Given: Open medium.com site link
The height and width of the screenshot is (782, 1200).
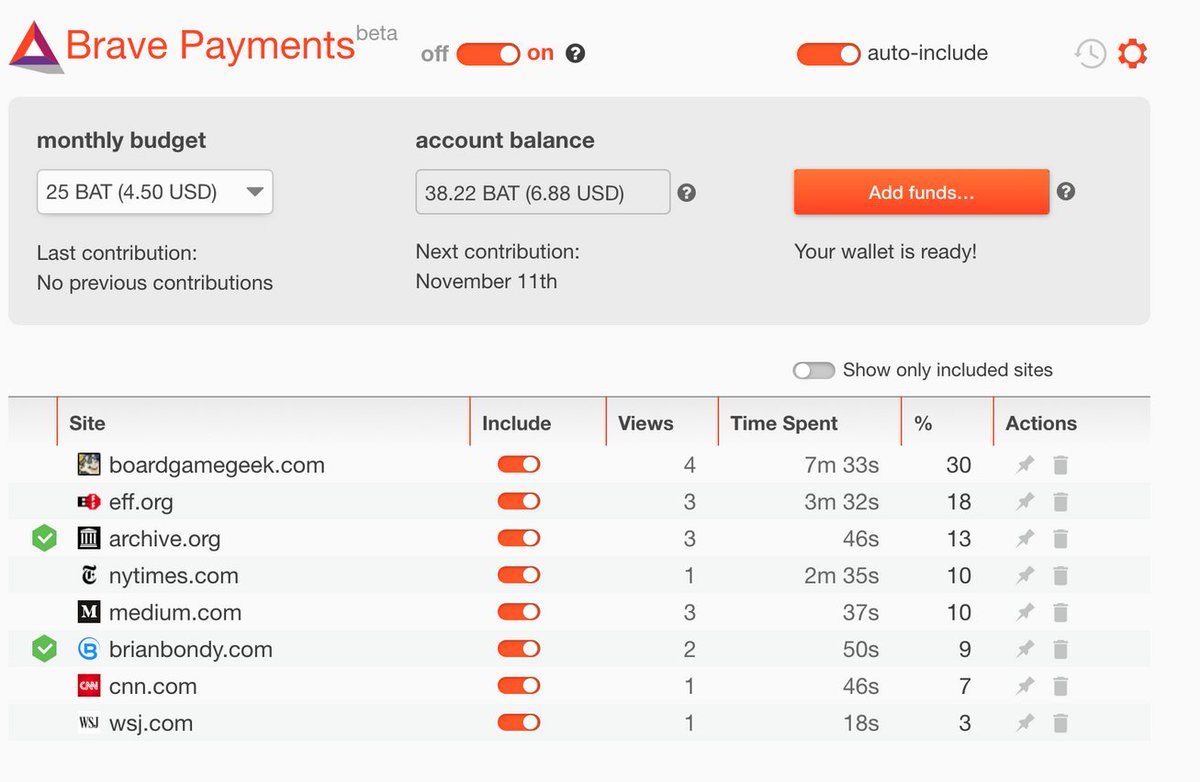Looking at the screenshot, I should coord(175,612).
